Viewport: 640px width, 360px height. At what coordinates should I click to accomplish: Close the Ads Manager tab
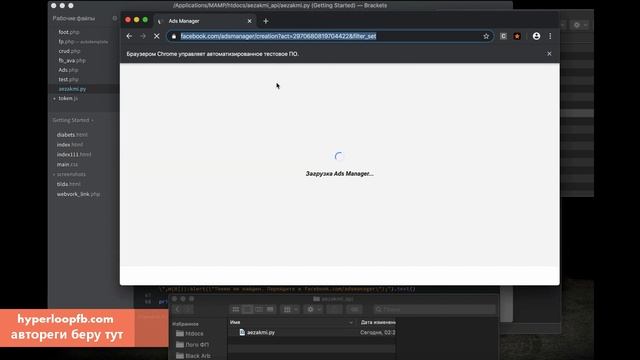[249, 21]
